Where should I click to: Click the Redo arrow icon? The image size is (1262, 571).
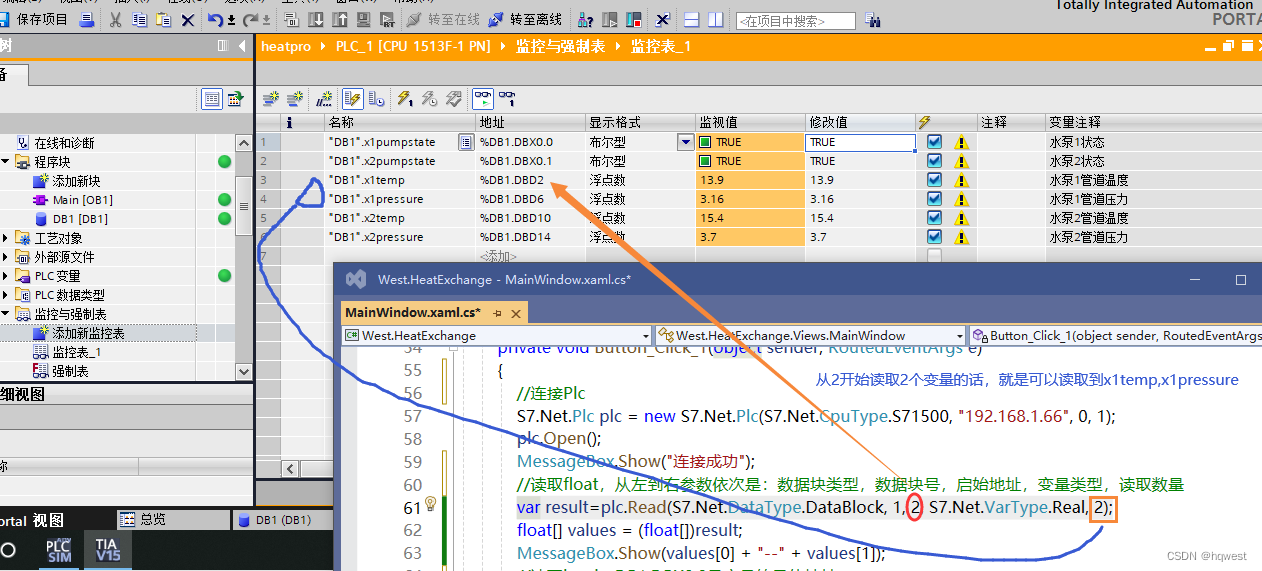(x=251, y=20)
